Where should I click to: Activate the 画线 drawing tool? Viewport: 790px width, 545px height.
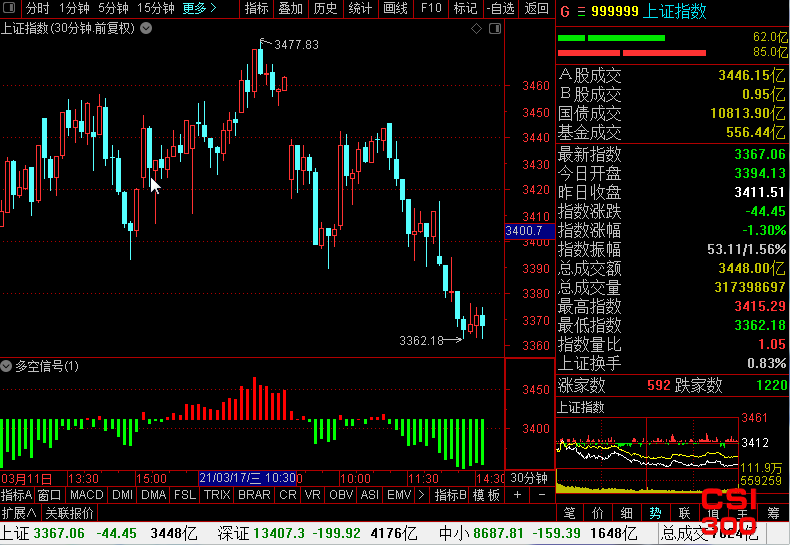click(x=396, y=8)
